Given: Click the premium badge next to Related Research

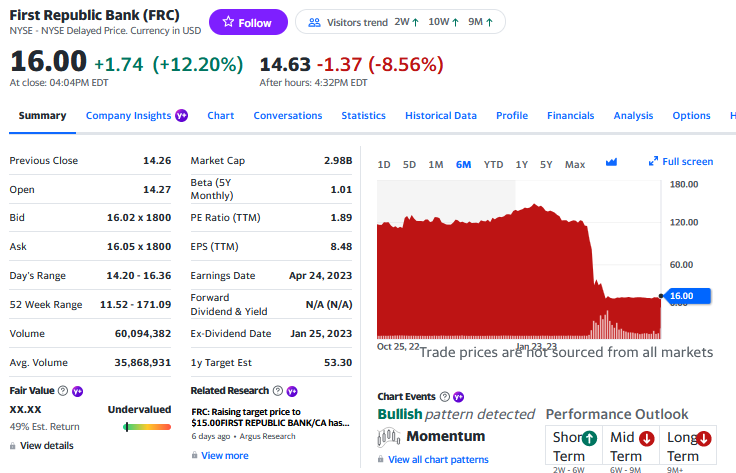Looking at the screenshot, I should pos(292,391).
